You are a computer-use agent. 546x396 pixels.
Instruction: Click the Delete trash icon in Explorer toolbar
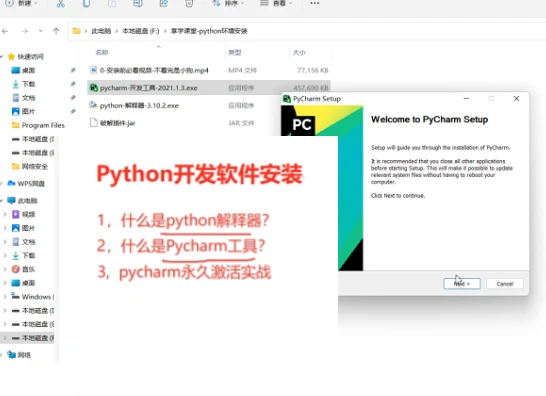click(189, 3)
